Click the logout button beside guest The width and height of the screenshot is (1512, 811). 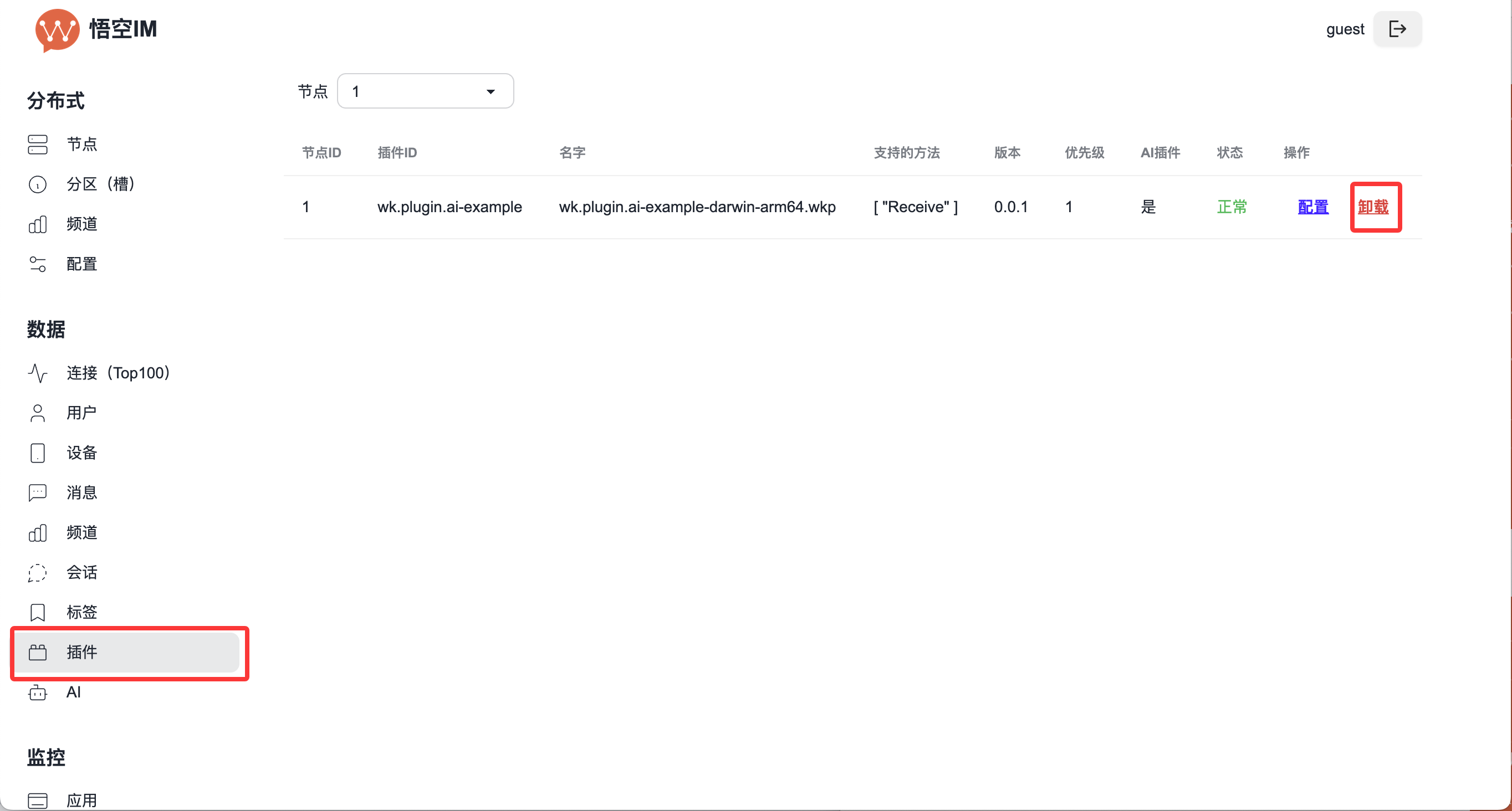[1397, 29]
